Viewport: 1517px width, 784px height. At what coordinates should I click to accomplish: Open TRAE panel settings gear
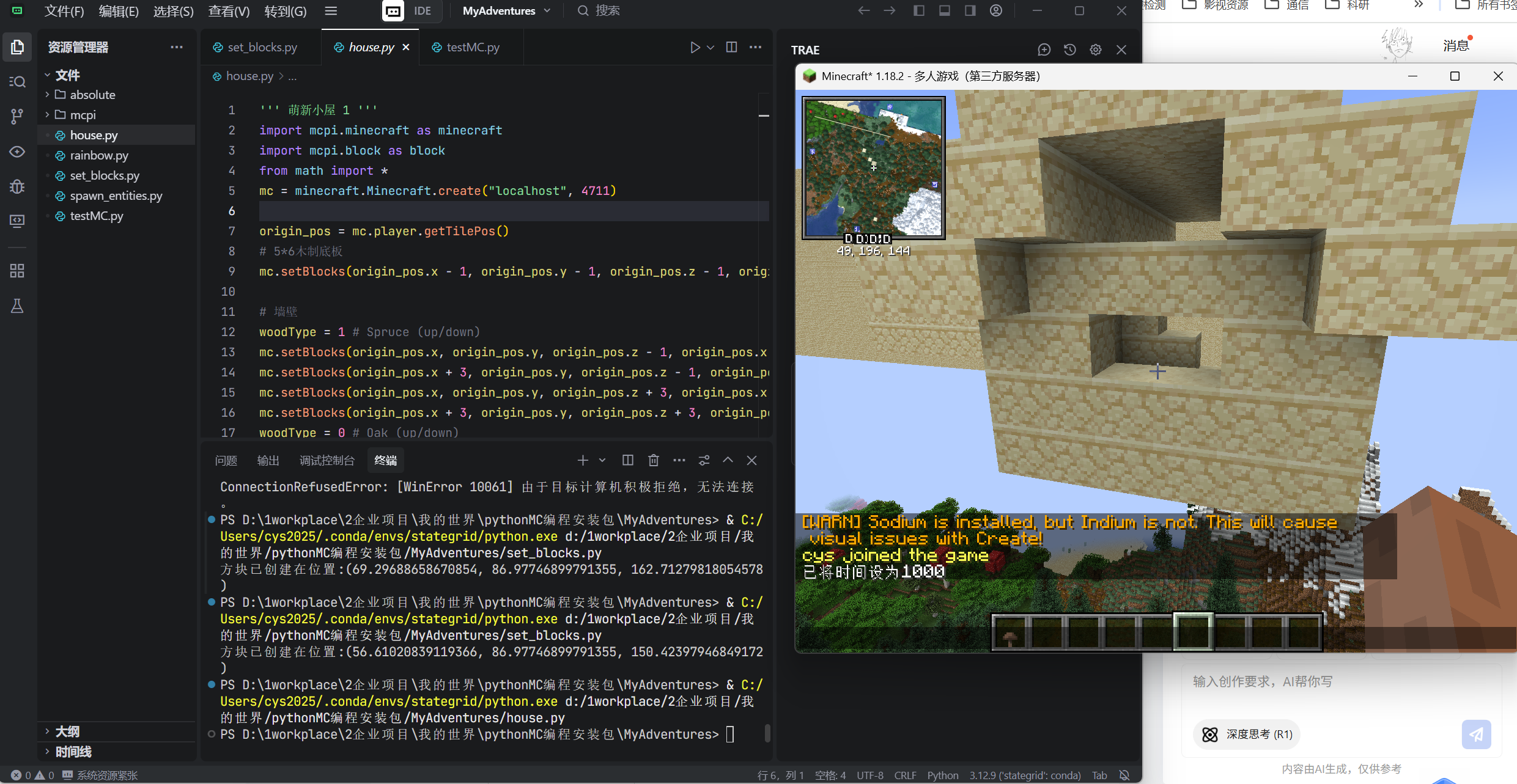(x=1096, y=49)
